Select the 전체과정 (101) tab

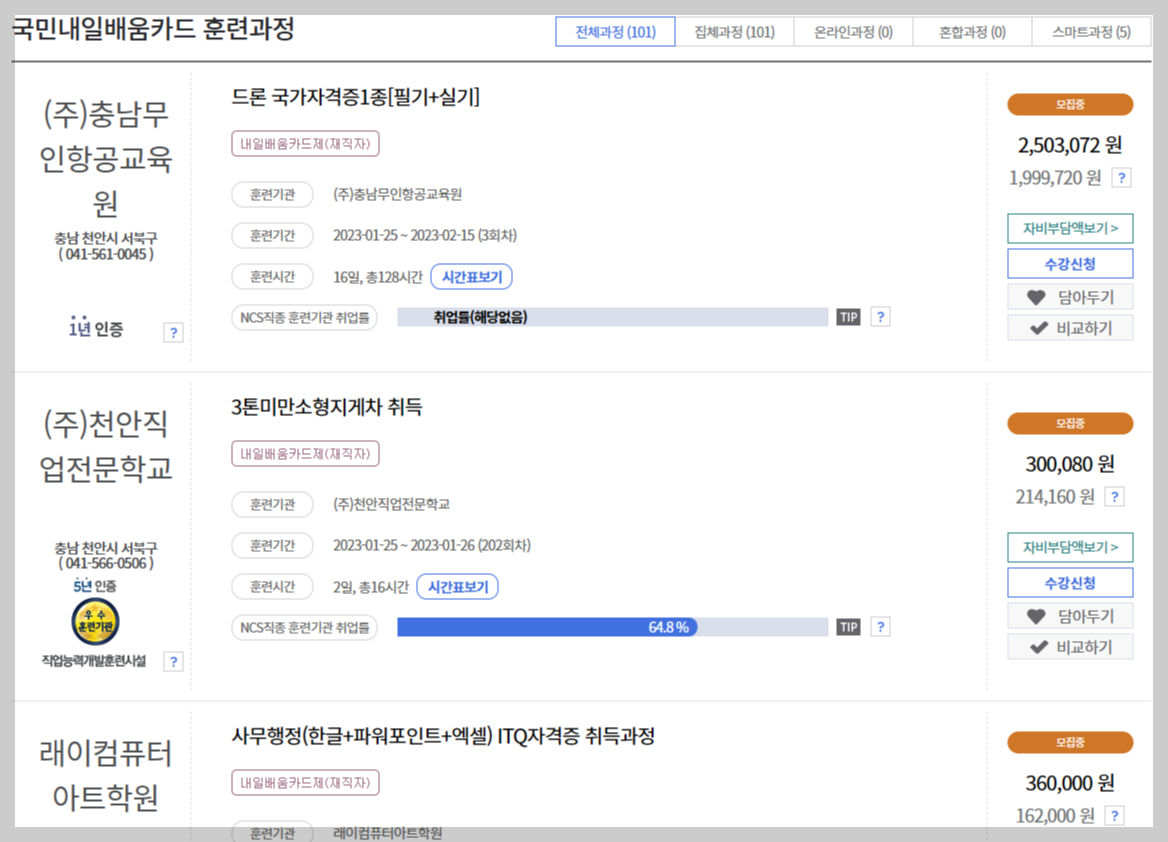click(615, 32)
